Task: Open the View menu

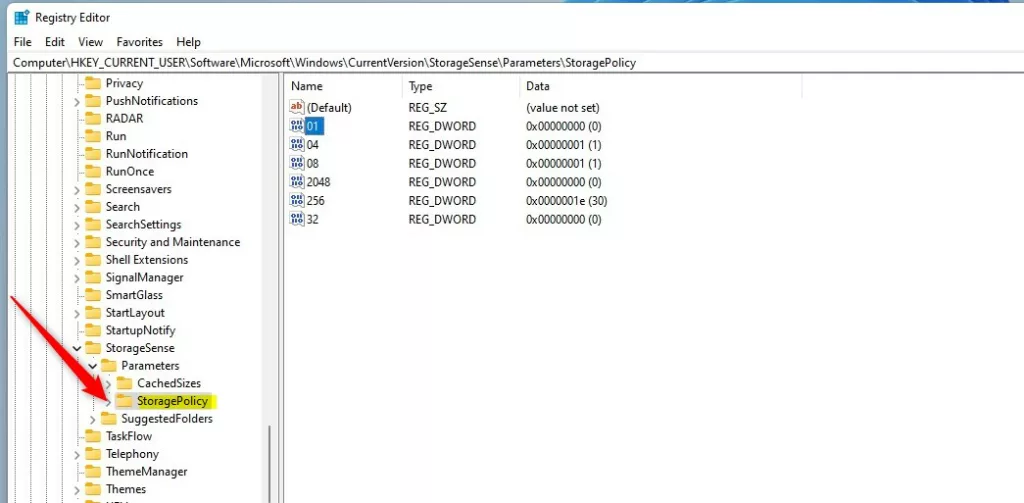Action: click(91, 42)
